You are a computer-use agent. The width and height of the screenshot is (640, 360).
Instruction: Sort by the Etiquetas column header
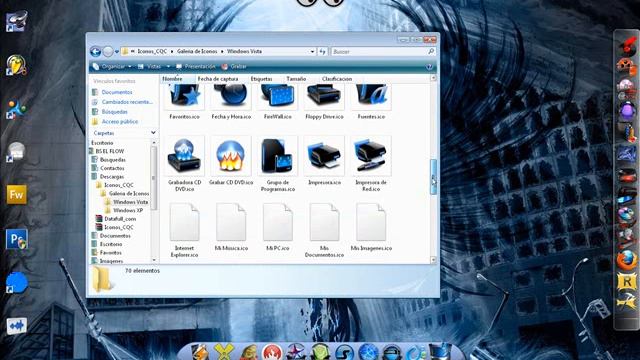[x=261, y=79]
